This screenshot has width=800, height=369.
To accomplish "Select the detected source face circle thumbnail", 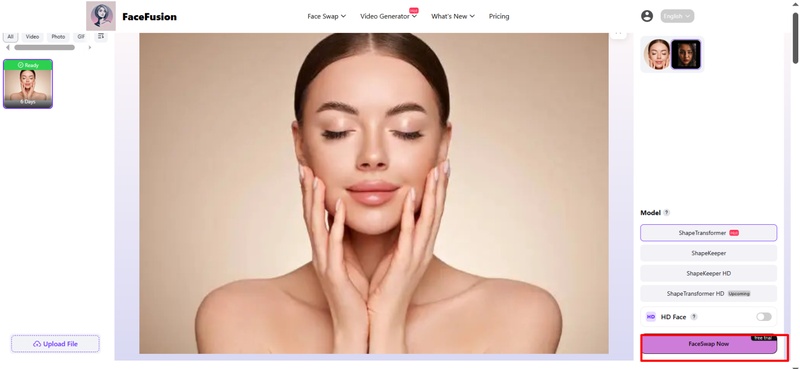I will coord(658,55).
